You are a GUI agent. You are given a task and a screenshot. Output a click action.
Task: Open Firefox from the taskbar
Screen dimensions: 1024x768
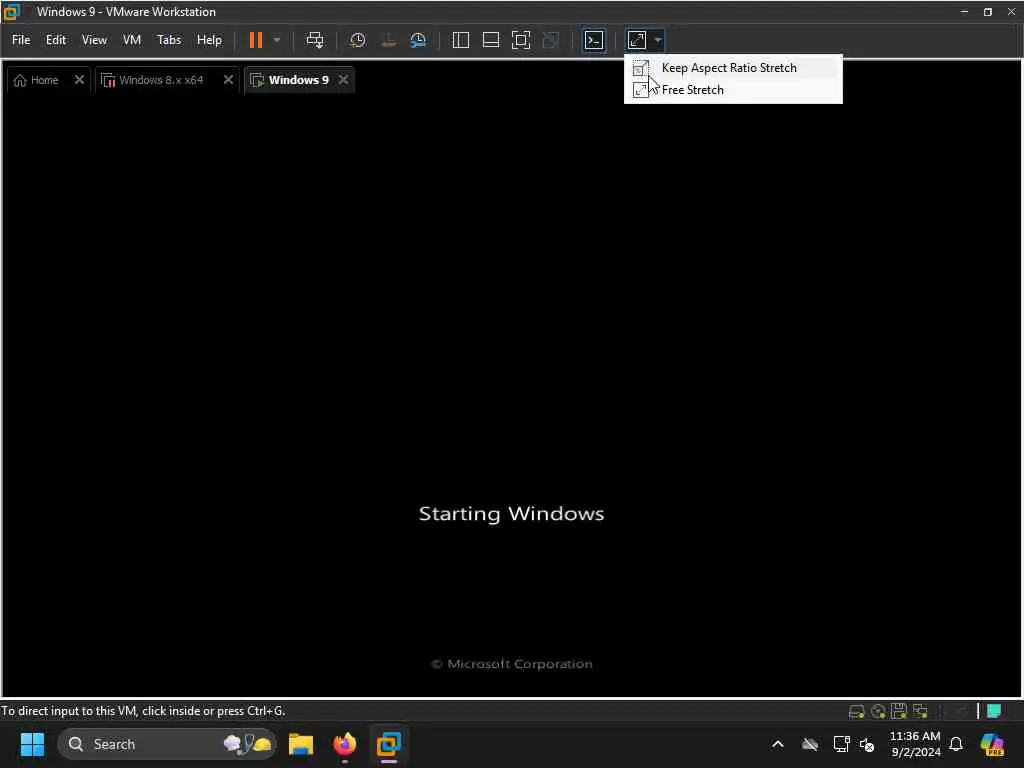coord(345,744)
